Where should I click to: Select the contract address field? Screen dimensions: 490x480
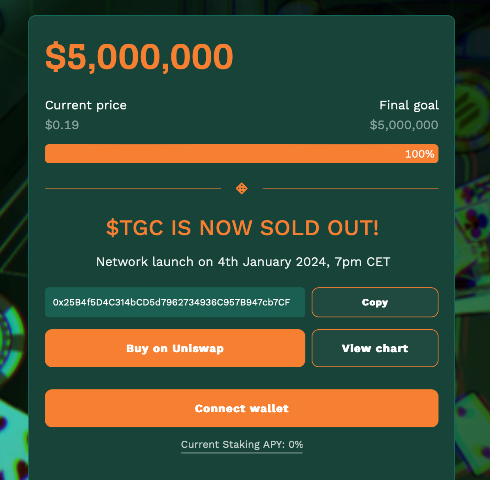coord(175,302)
